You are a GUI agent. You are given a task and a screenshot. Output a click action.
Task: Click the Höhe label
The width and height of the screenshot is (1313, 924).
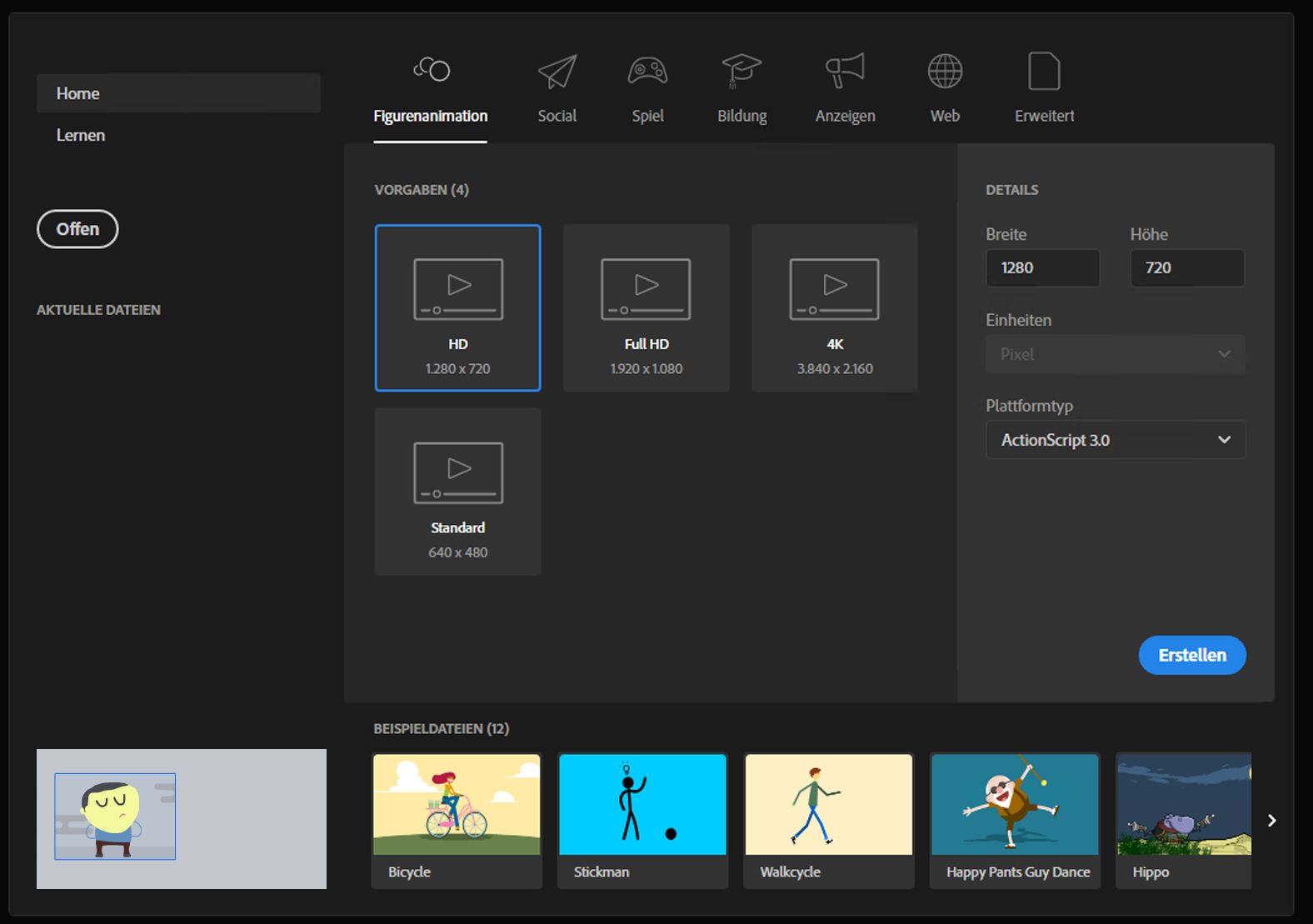(1150, 234)
